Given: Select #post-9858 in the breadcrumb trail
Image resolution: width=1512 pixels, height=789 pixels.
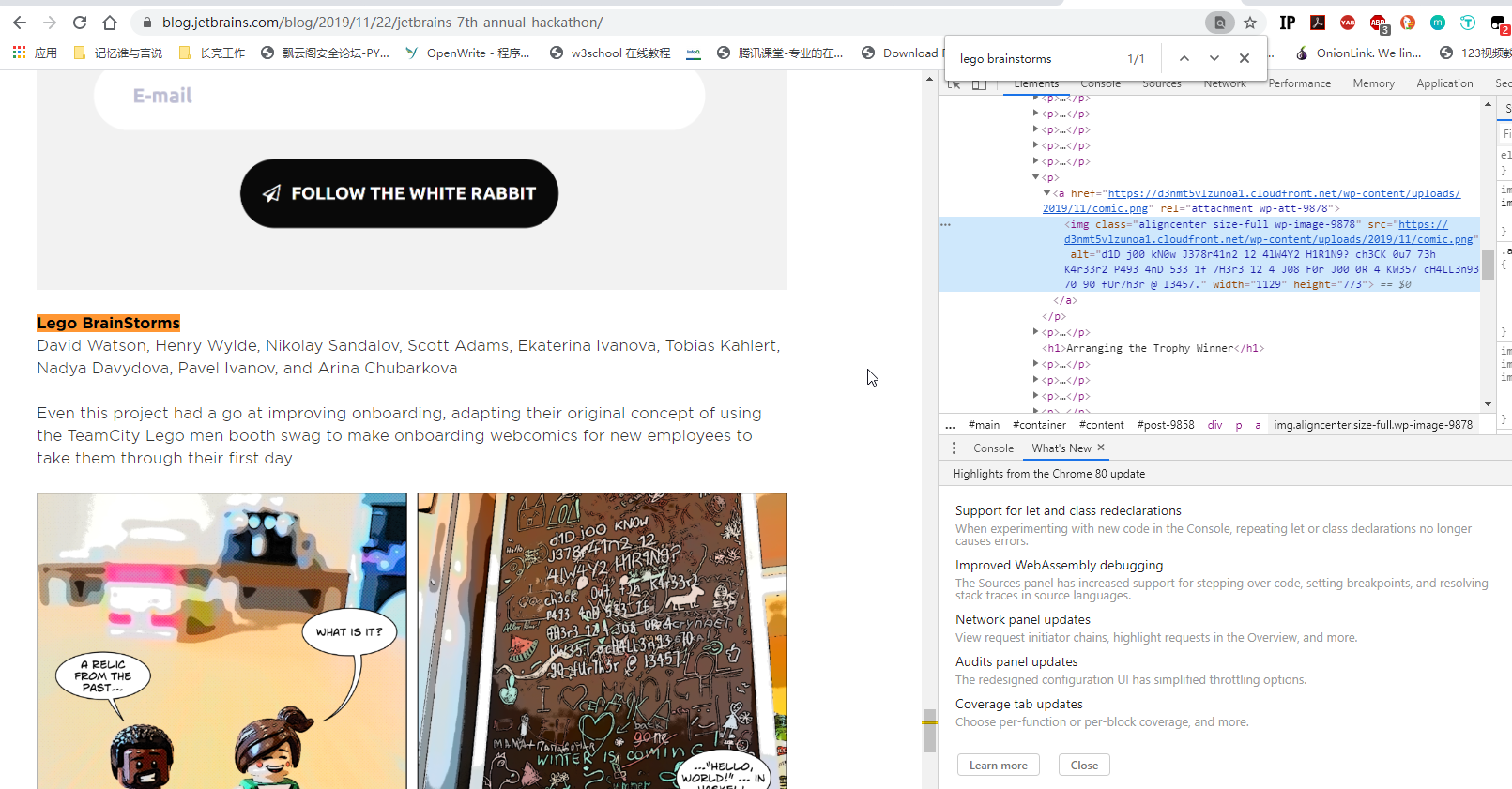Looking at the screenshot, I should click(x=1166, y=425).
